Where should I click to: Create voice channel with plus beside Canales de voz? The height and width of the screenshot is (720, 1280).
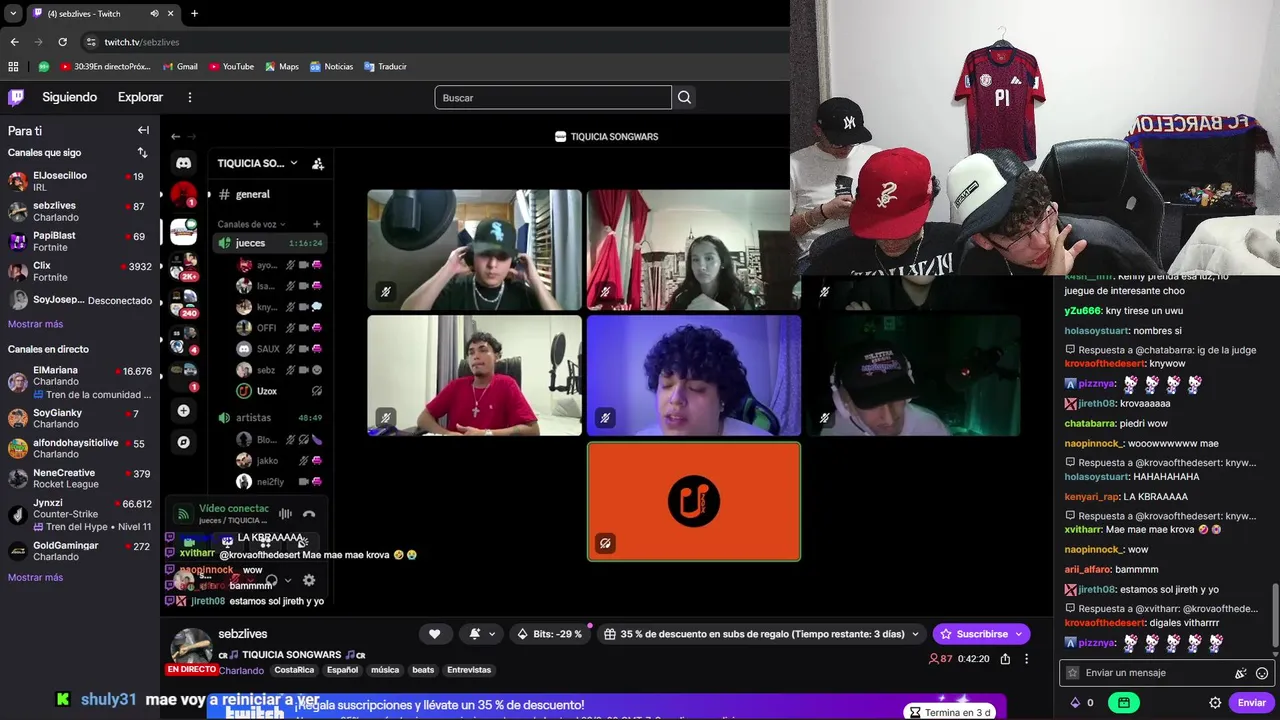pyautogui.click(x=317, y=224)
